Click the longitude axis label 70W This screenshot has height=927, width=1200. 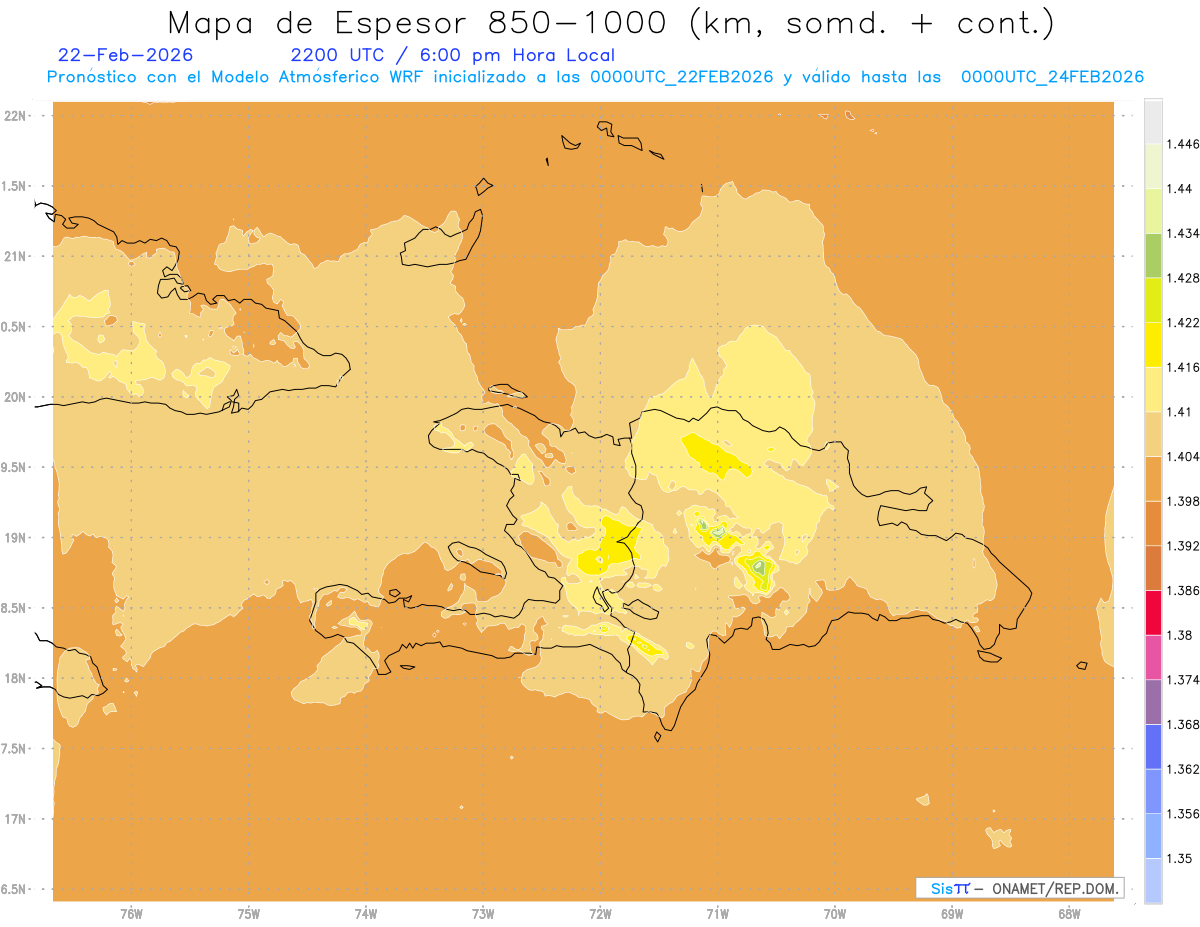(x=835, y=913)
